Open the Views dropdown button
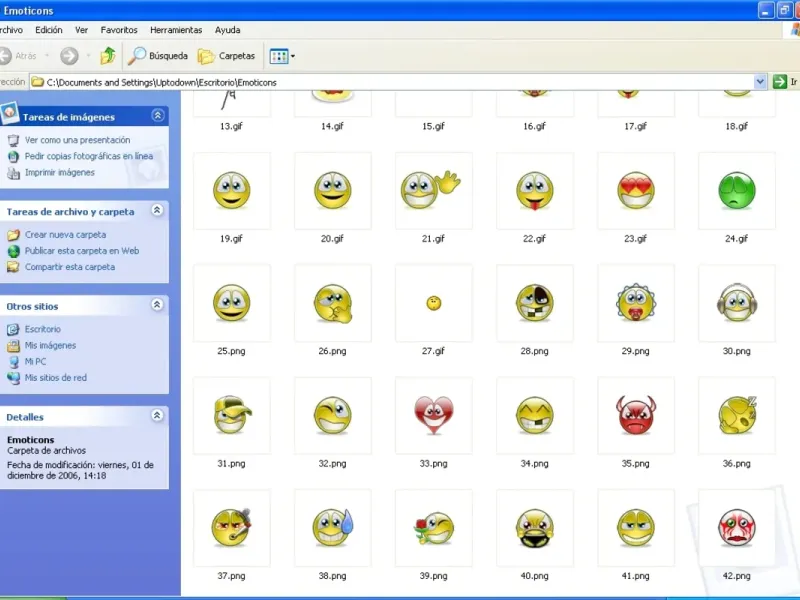The image size is (800, 600). tap(282, 56)
